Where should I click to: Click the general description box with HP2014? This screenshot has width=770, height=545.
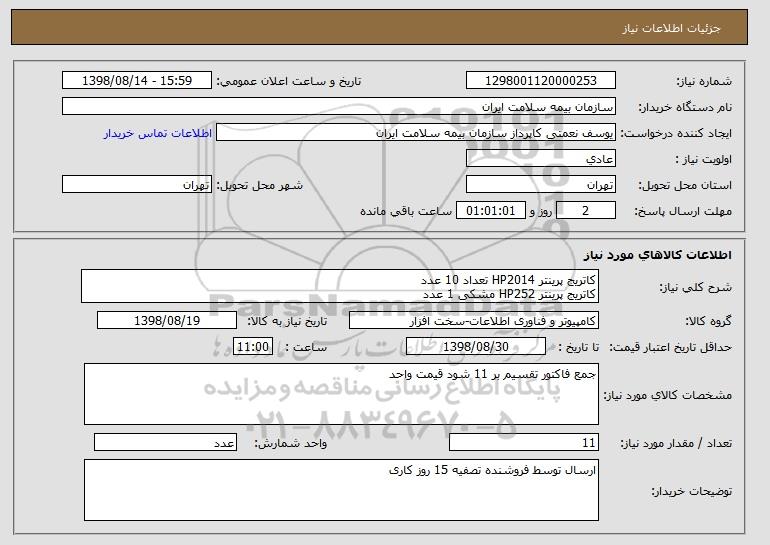[x=340, y=286]
